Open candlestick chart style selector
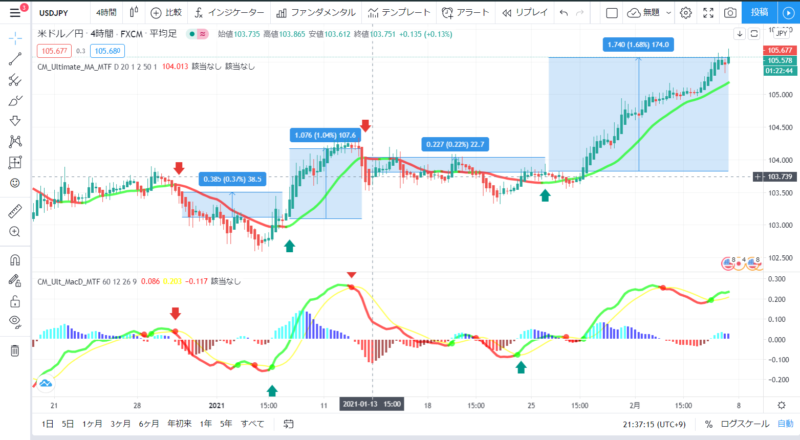 coord(134,12)
